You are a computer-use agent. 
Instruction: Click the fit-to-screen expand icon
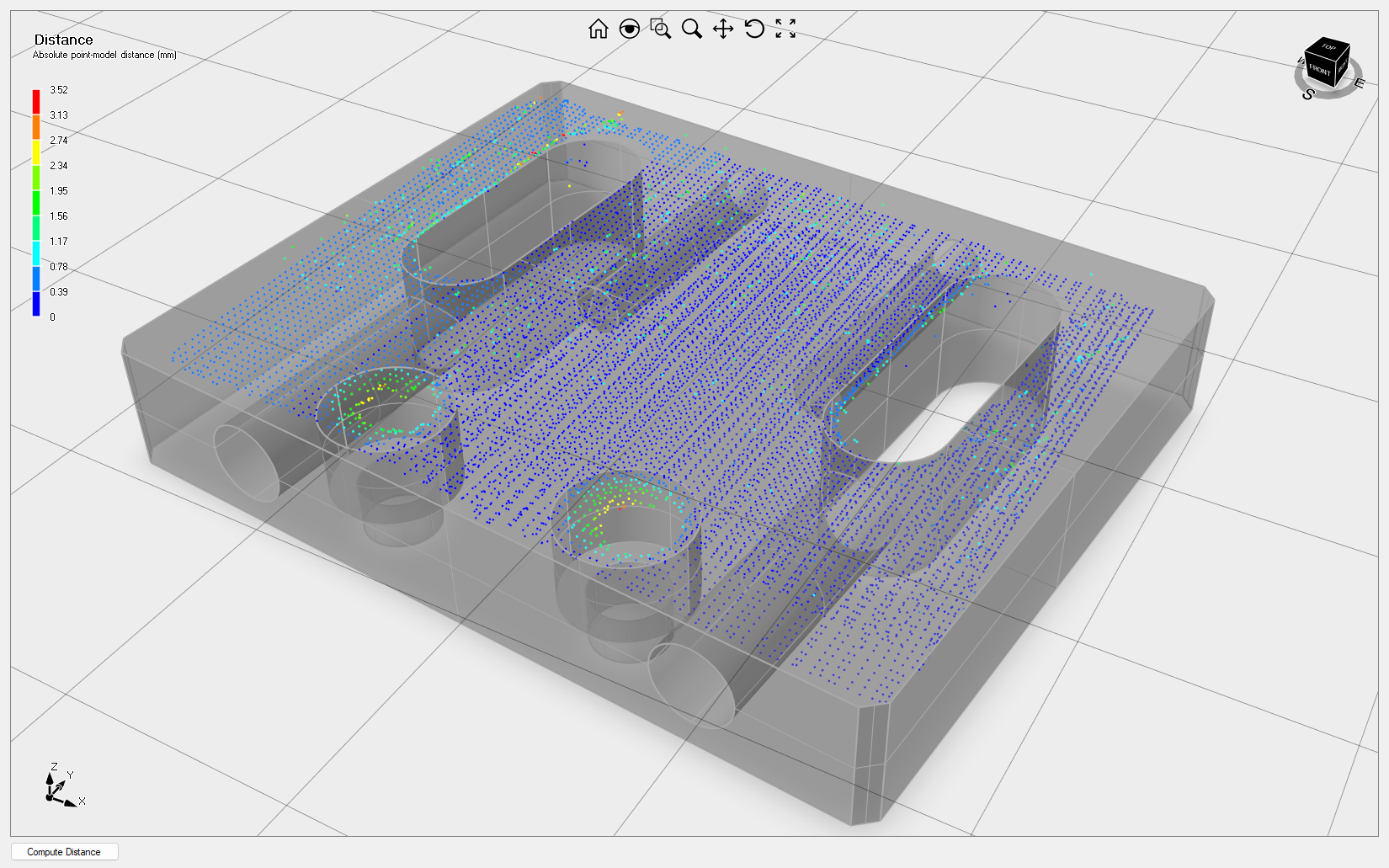(x=785, y=29)
